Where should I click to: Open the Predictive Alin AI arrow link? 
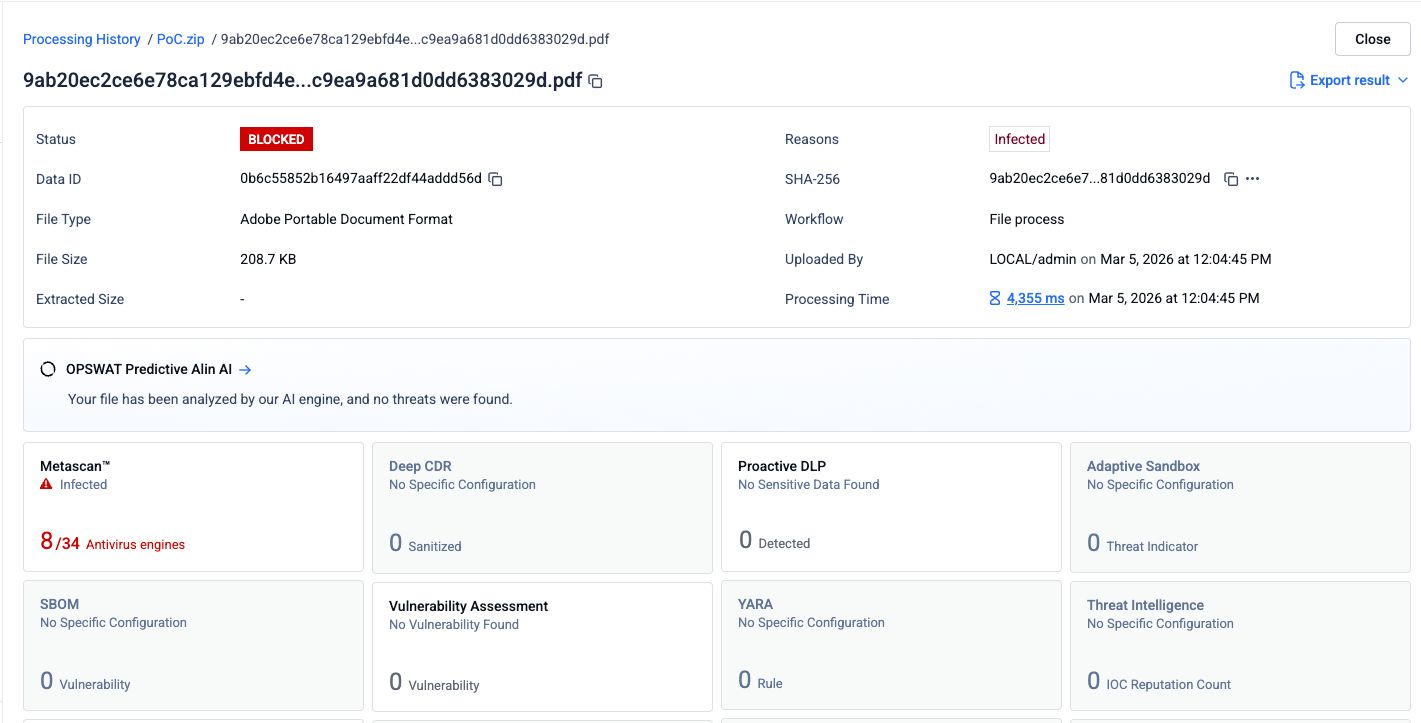[245, 369]
